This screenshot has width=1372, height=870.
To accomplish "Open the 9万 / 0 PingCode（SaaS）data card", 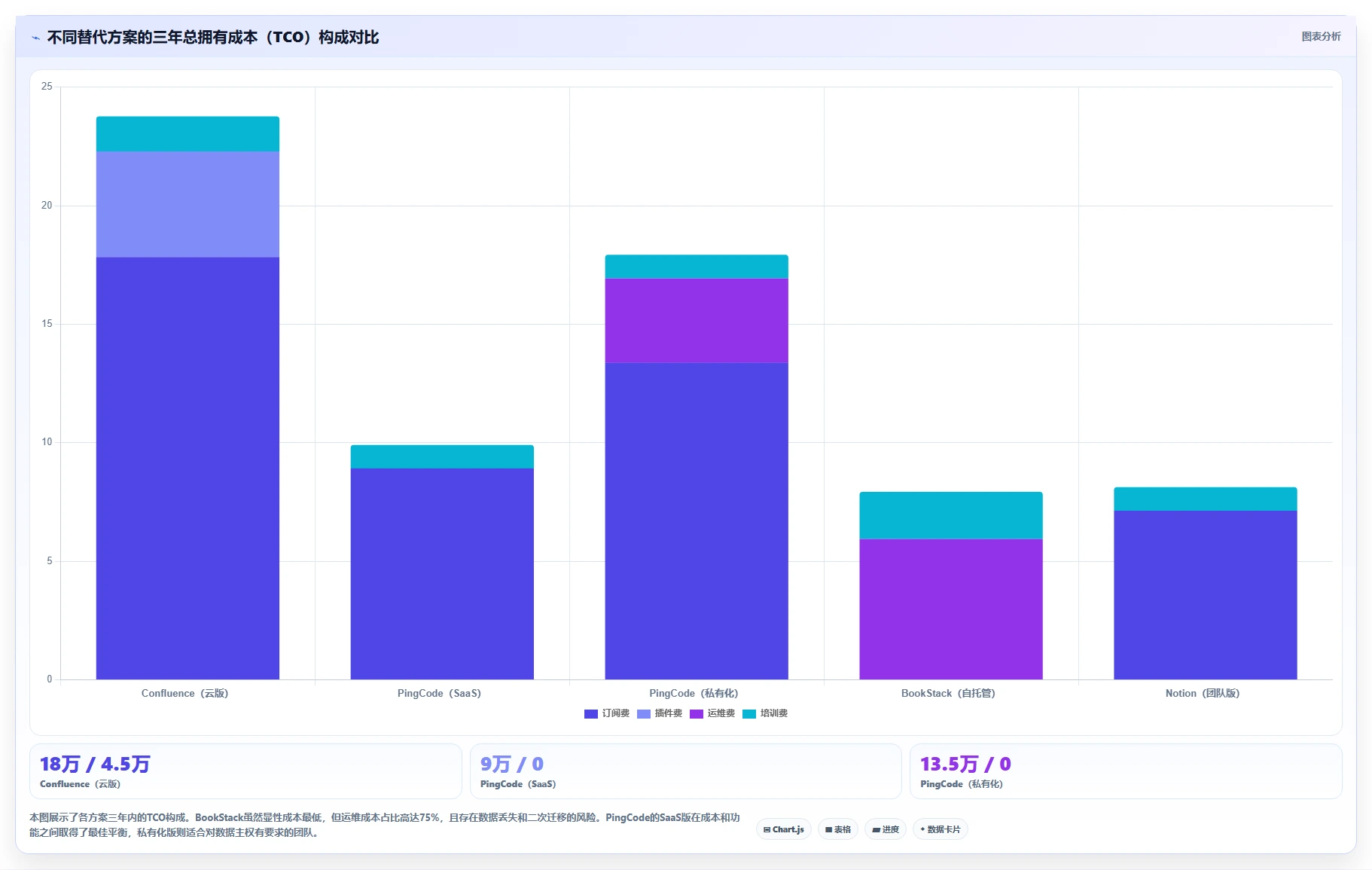I will pos(685,771).
